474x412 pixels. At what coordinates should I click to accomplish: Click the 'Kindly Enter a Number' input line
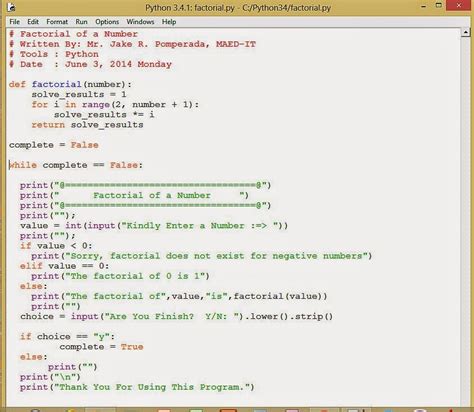click(x=154, y=226)
